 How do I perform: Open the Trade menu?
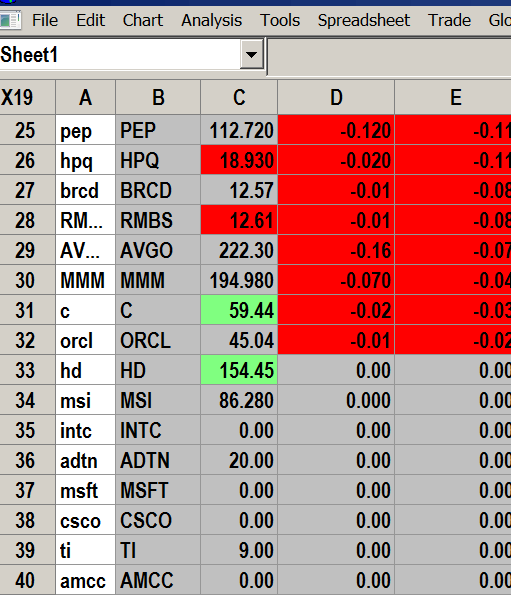449,20
